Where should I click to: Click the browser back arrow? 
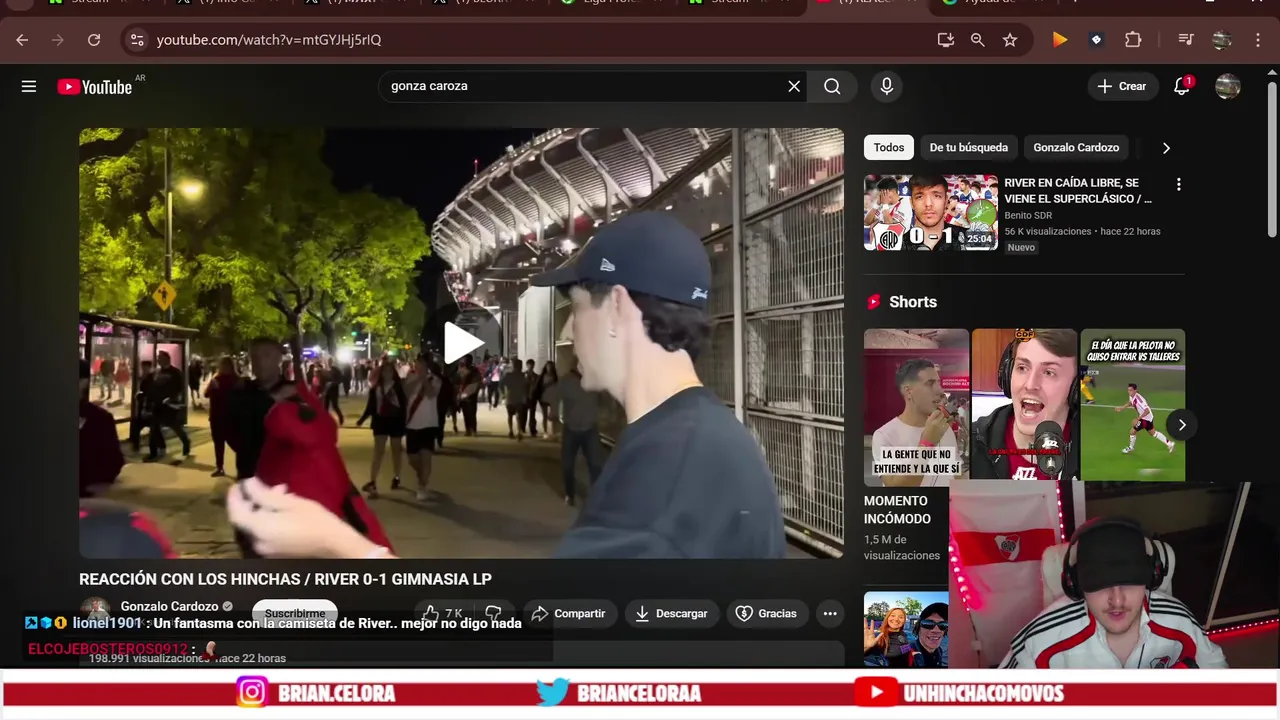click(x=22, y=40)
